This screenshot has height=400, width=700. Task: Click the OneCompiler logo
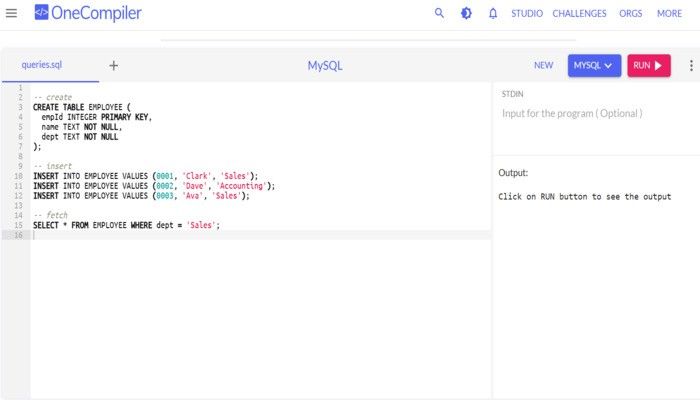[88, 13]
